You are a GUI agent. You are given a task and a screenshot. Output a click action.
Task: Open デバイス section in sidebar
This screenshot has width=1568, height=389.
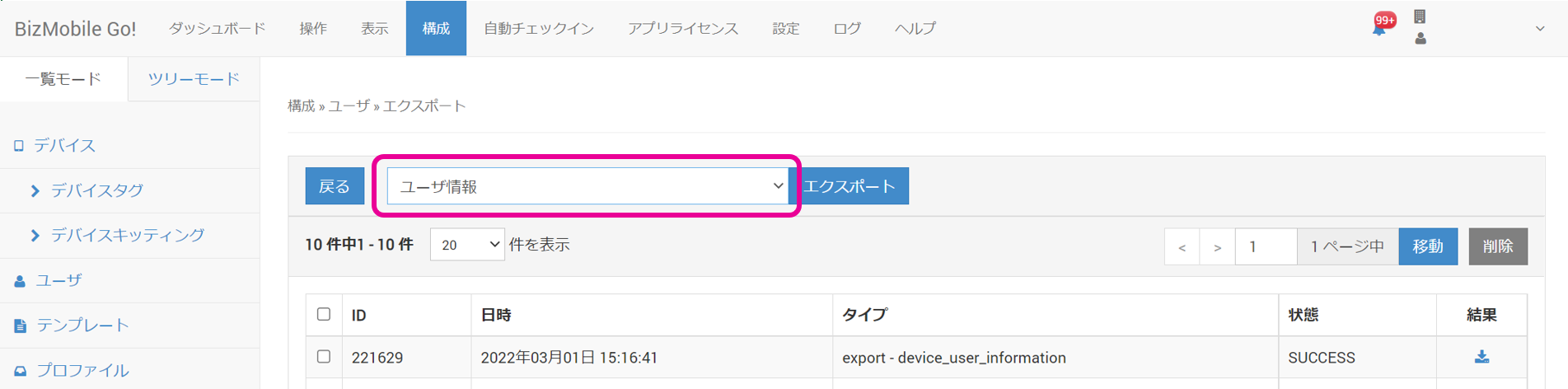tap(64, 146)
